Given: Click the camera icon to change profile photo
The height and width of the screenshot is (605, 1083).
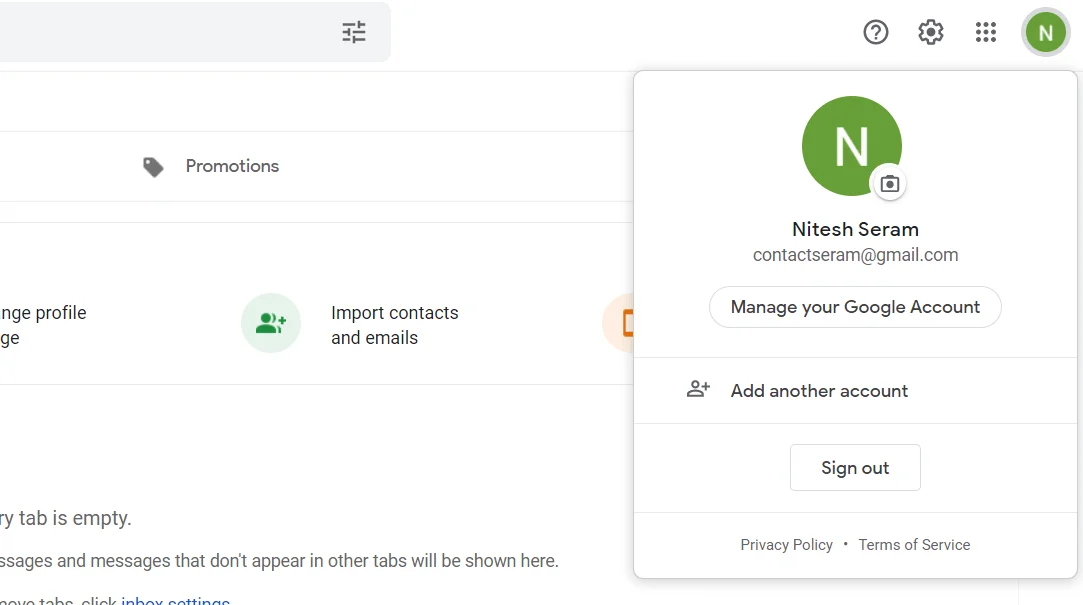Looking at the screenshot, I should coord(889,184).
